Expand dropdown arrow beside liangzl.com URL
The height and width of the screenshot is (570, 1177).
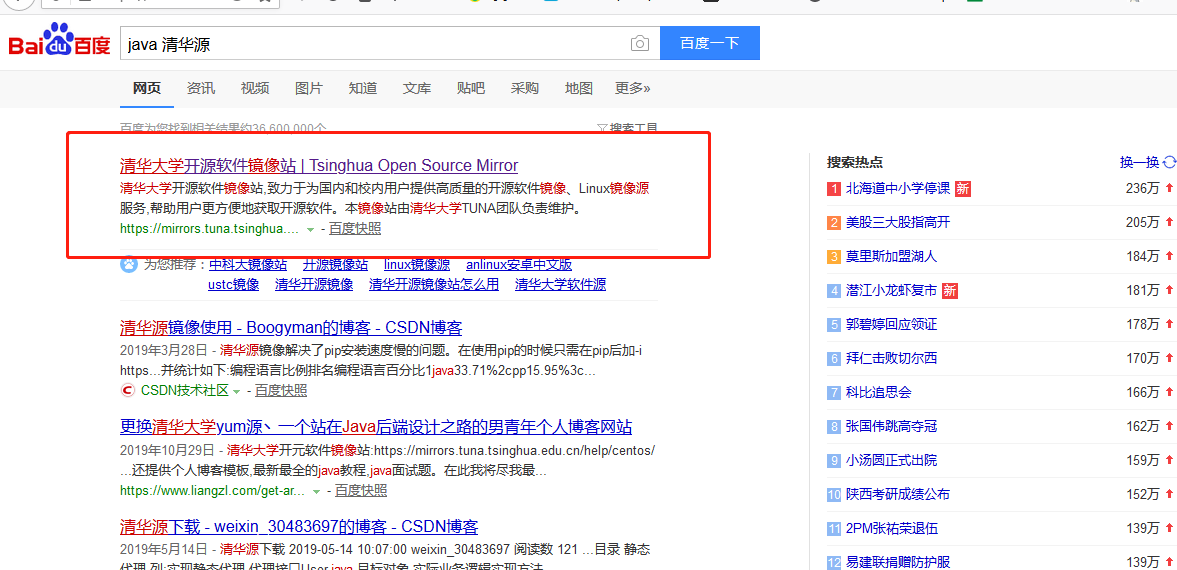[x=316, y=491]
